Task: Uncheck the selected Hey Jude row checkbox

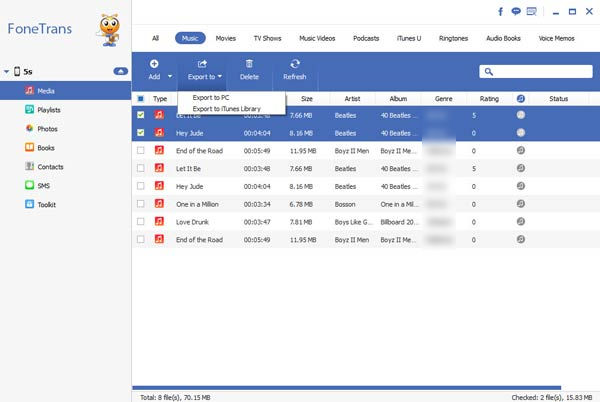Action: point(140,133)
